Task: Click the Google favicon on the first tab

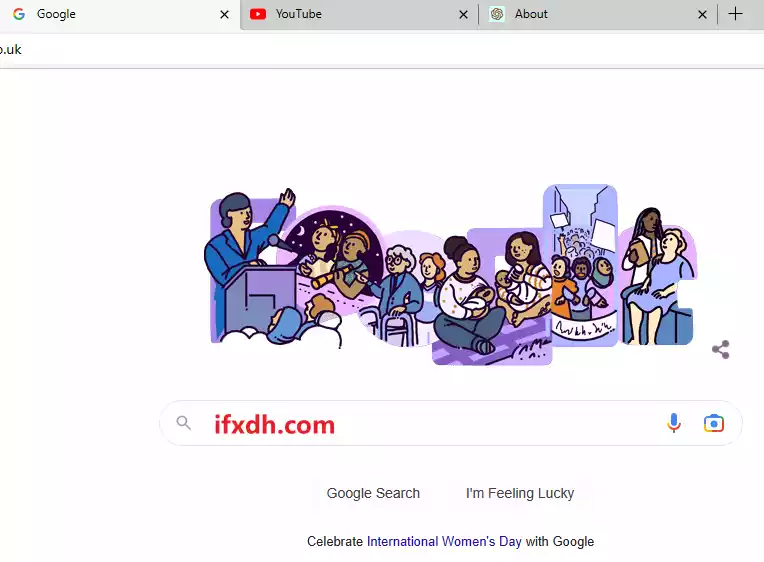Action: pos(19,14)
